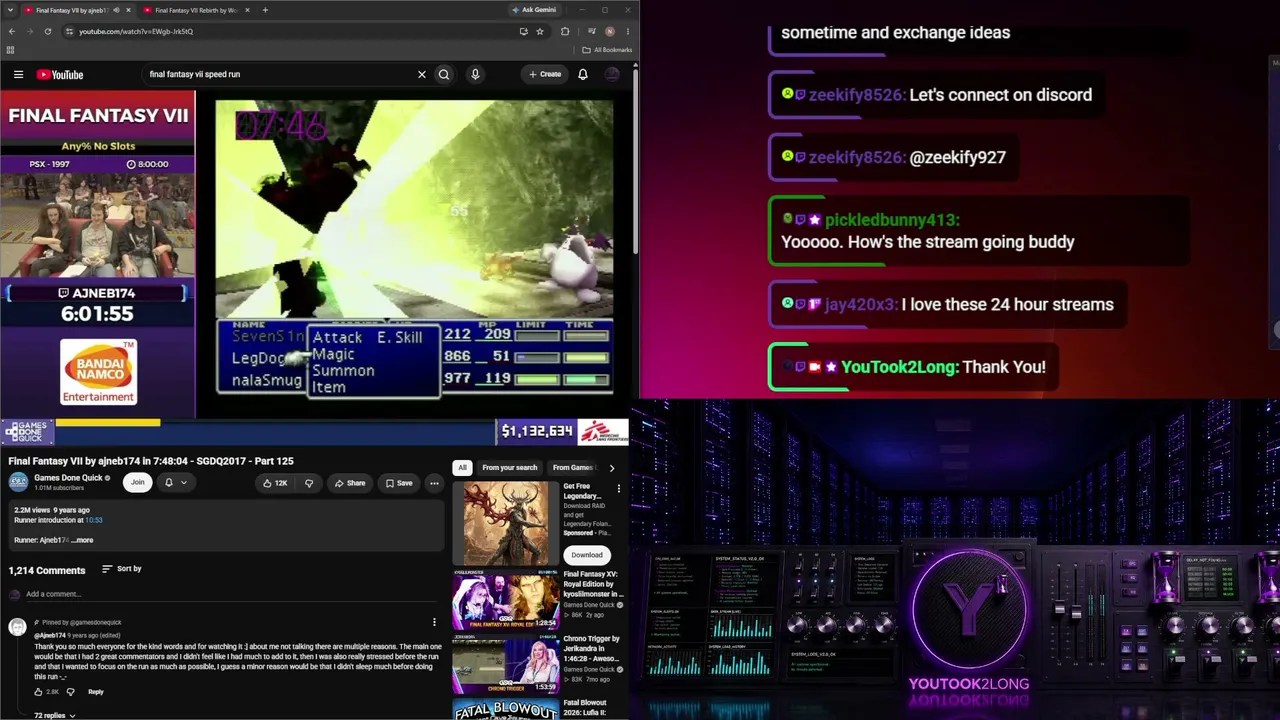Open options for the sponsored RAID ad
This screenshot has height=720, width=1280.
(618, 489)
